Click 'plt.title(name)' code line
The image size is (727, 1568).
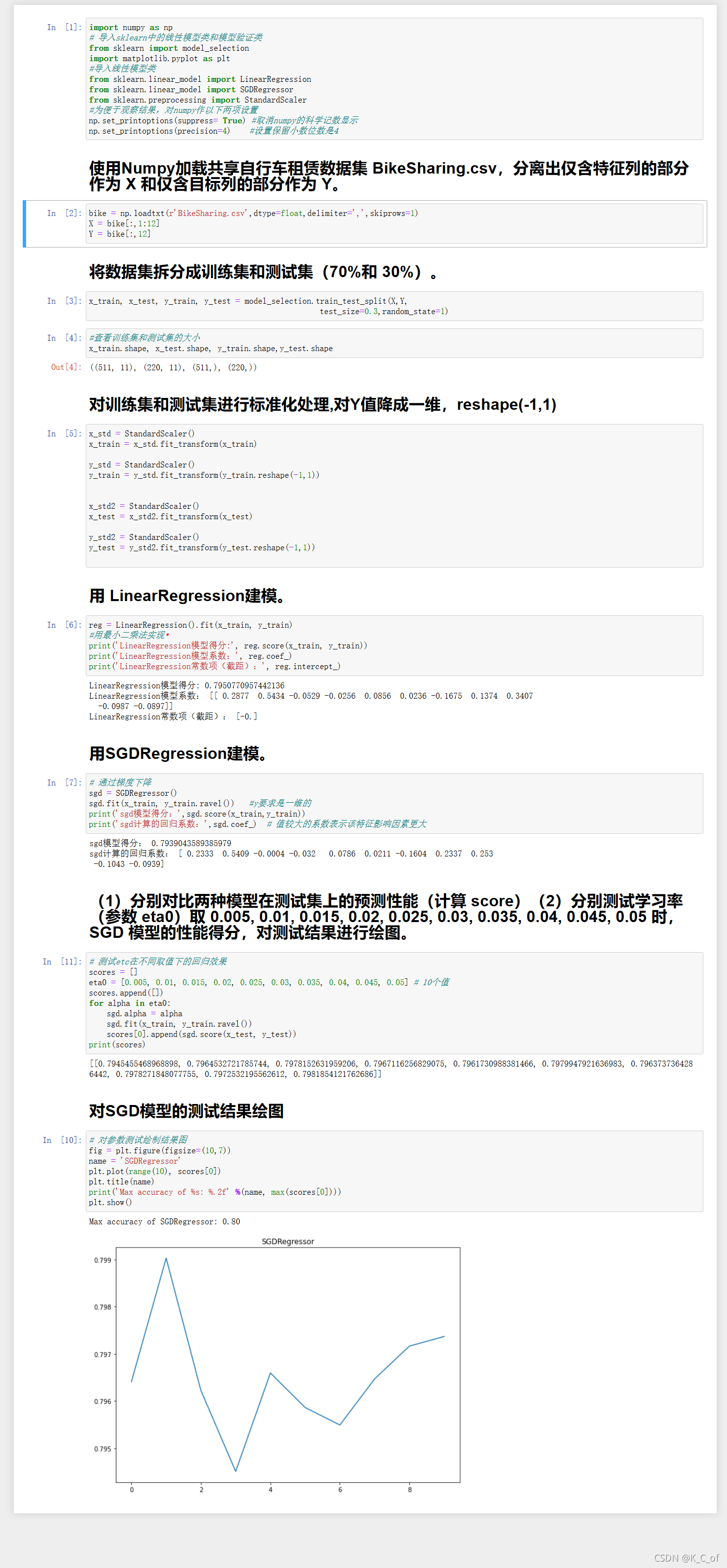click(121, 1181)
